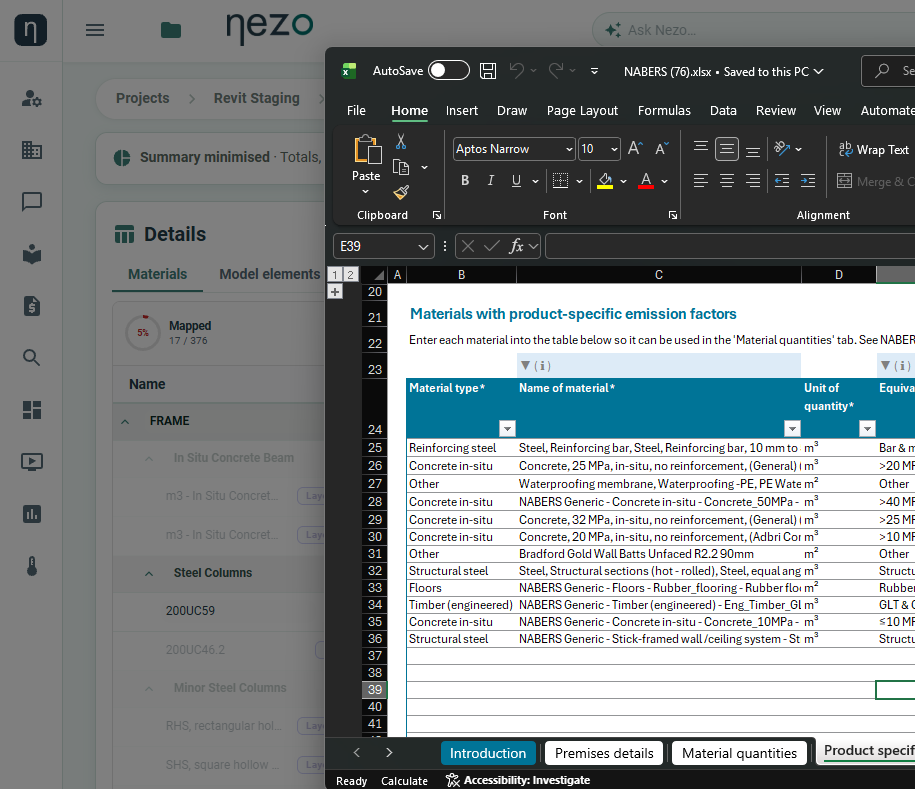Click Revit Staging breadcrumb in Nezo
Image resolution: width=915 pixels, height=789 pixels.
point(257,98)
